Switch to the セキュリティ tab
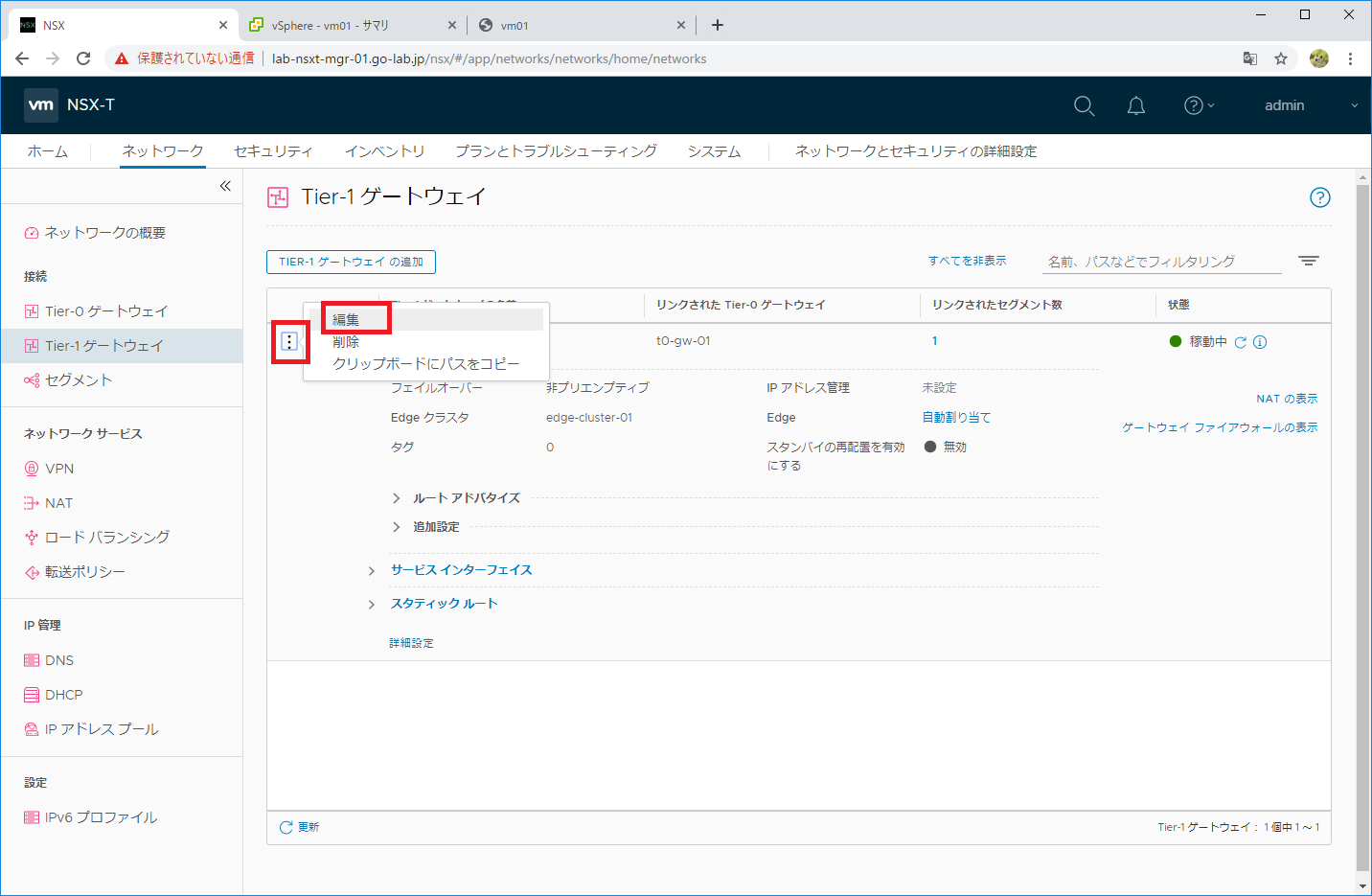The width and height of the screenshot is (1372, 896). point(273,151)
